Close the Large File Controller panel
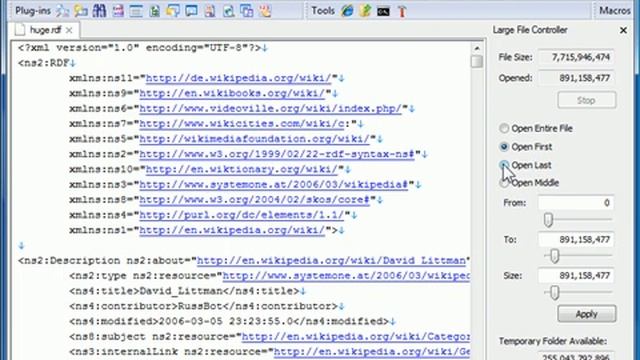The height and width of the screenshot is (360, 640). pos(623,30)
